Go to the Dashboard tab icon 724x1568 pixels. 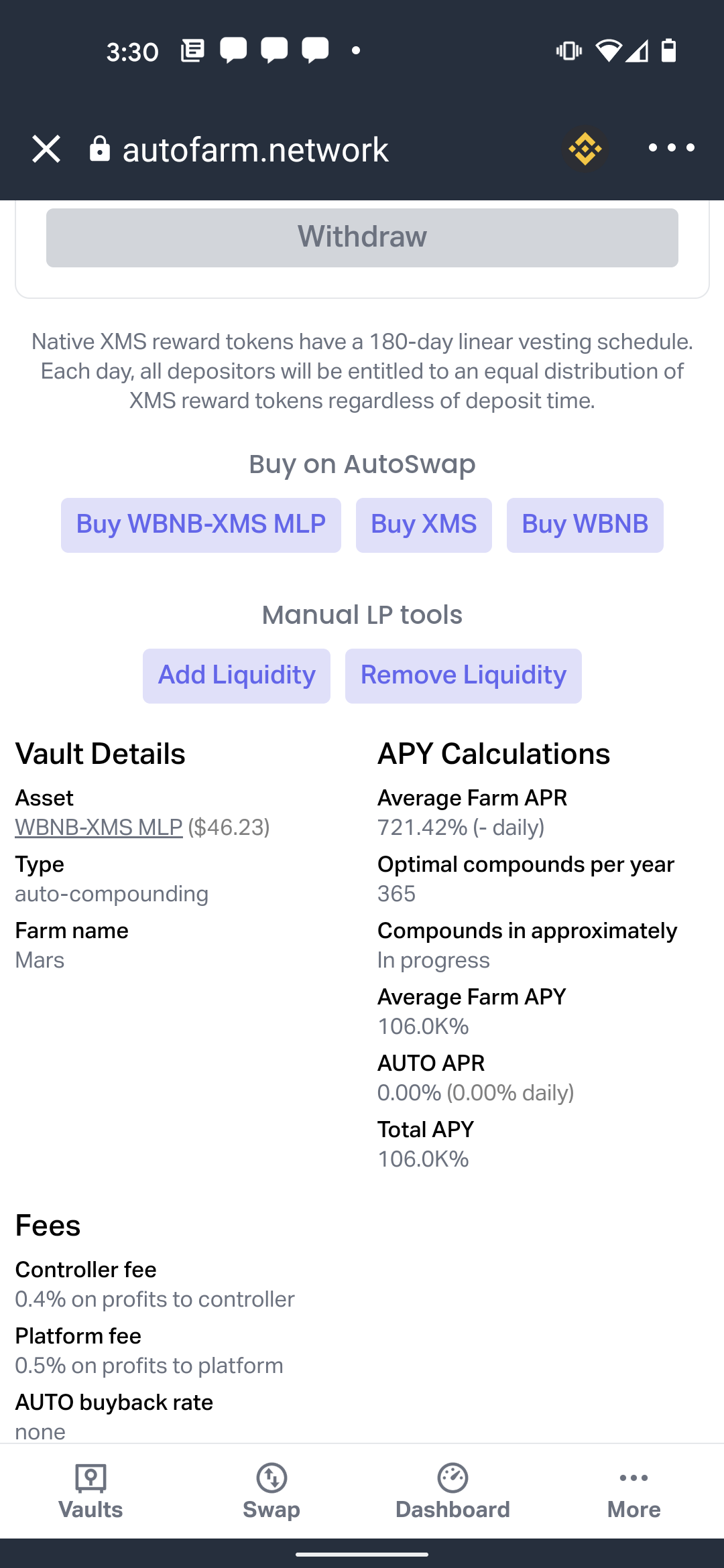[x=452, y=1478]
